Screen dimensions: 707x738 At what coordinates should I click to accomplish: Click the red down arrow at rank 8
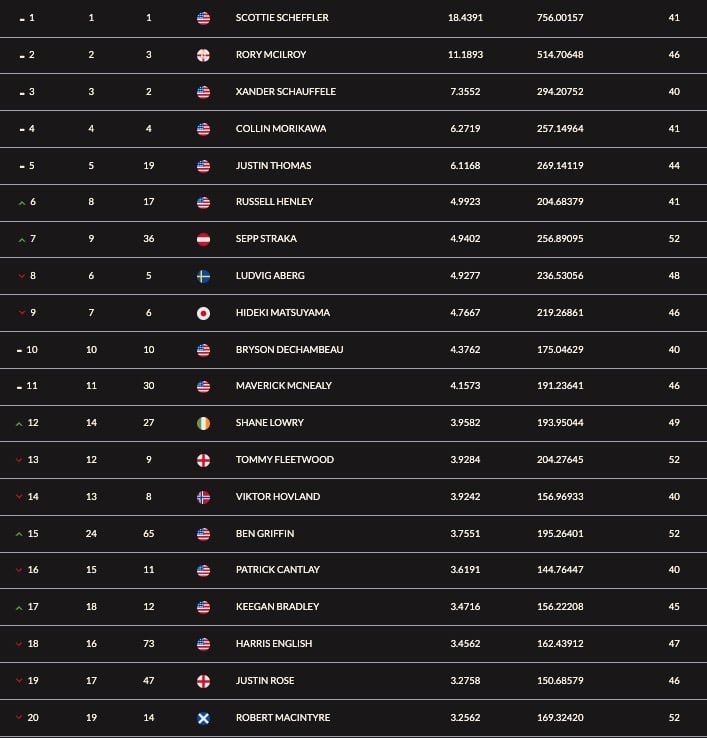click(21, 276)
